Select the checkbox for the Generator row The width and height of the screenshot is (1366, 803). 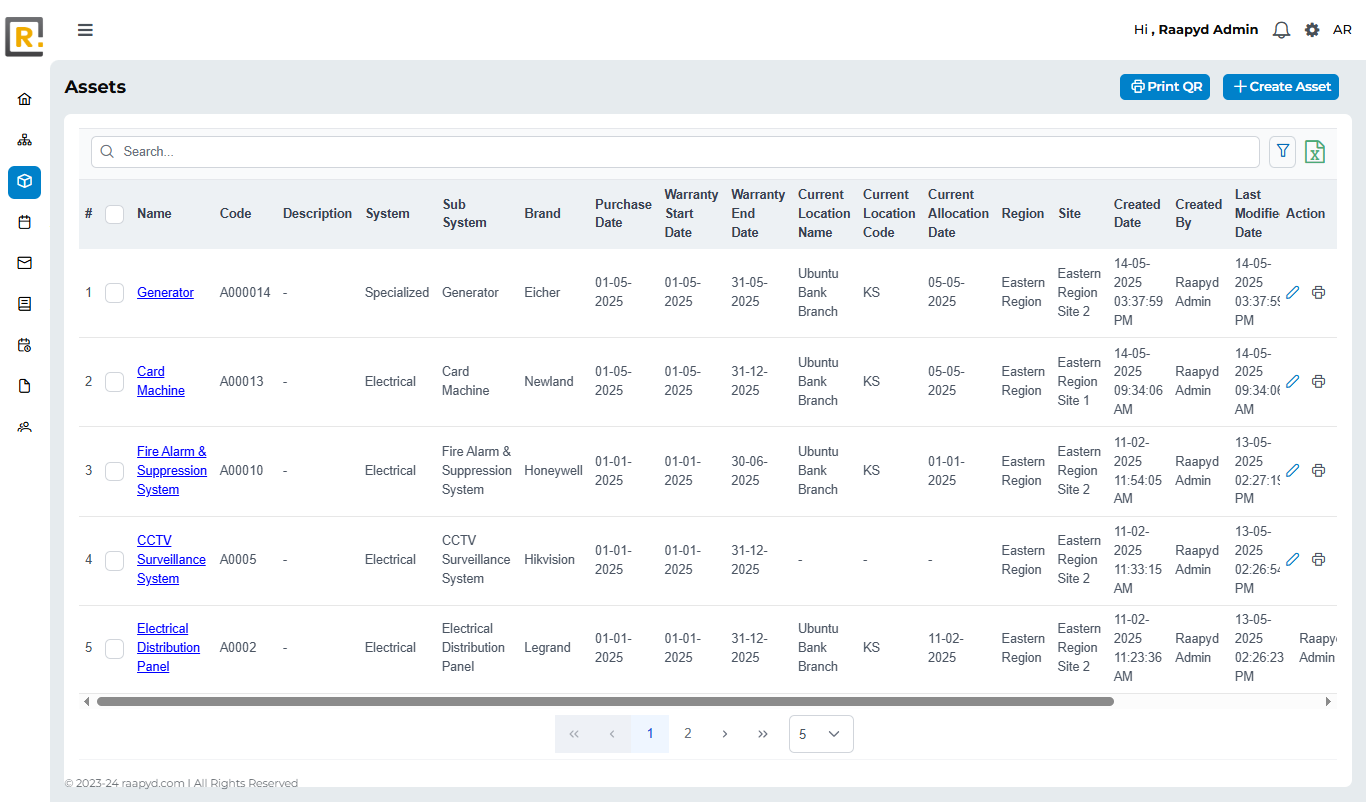114,292
